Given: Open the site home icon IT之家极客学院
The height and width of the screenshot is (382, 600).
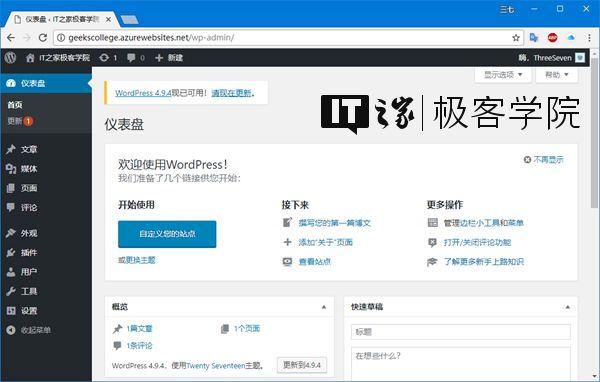Looking at the screenshot, I should [58, 58].
